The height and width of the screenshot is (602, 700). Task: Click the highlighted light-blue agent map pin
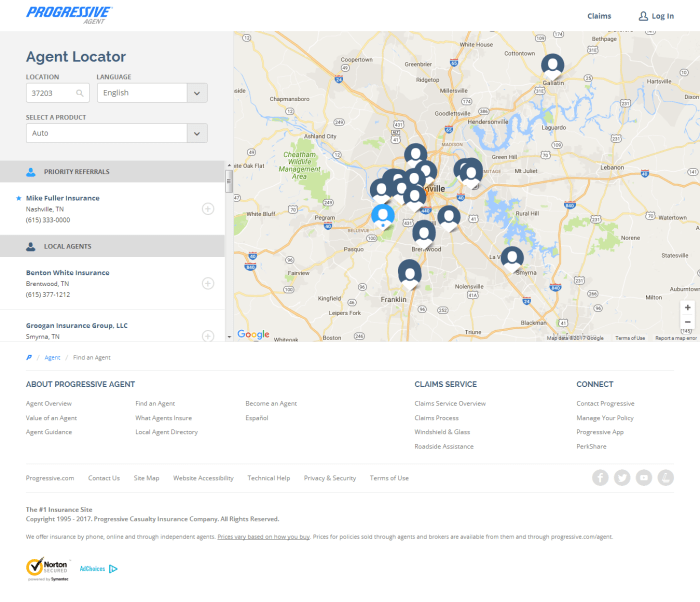[x=383, y=217]
